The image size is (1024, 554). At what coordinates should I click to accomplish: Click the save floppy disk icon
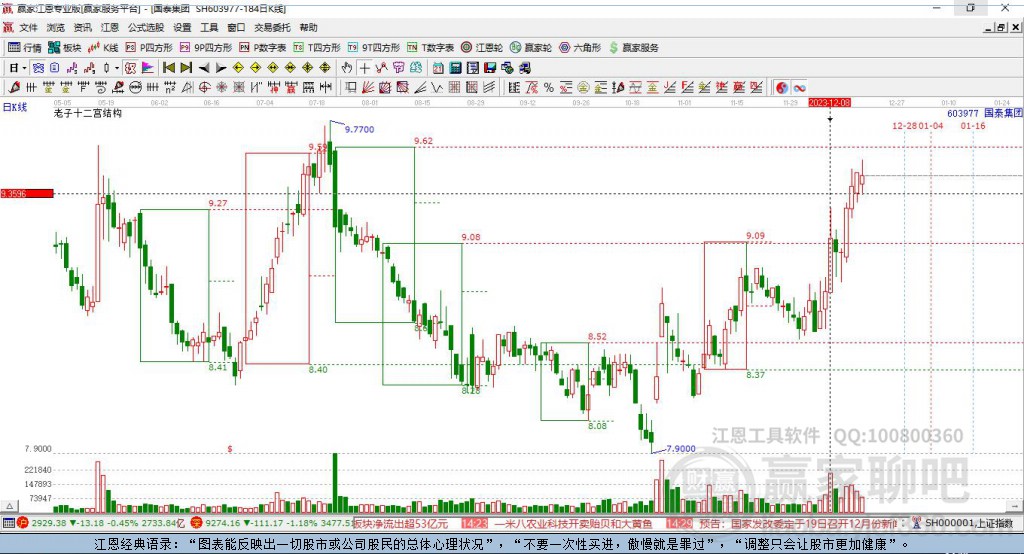coord(490,67)
